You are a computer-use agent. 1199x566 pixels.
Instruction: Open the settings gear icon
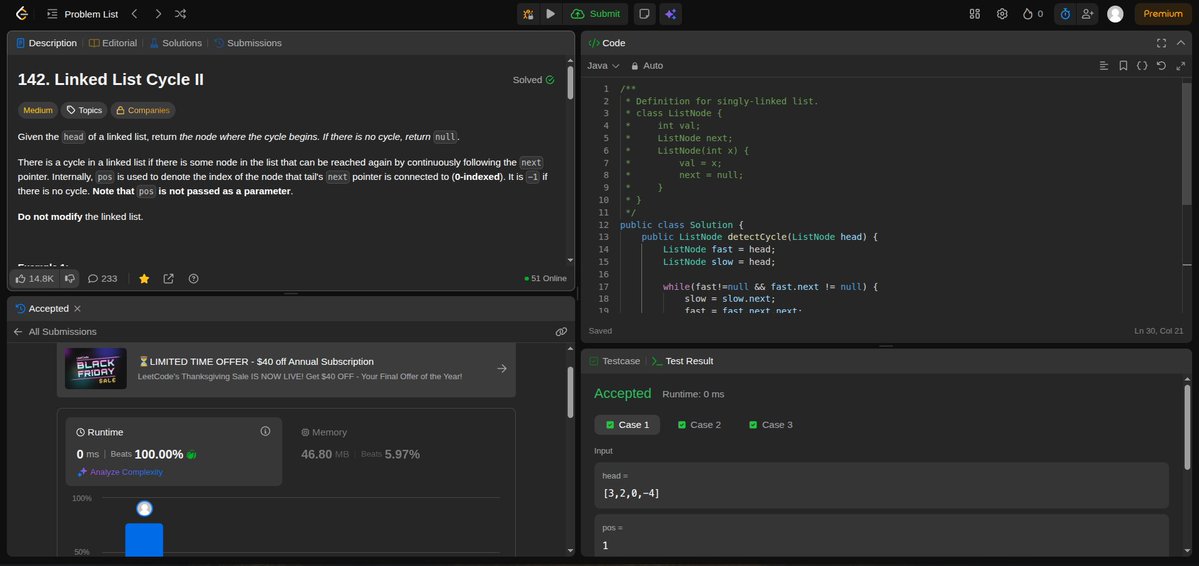(1002, 14)
